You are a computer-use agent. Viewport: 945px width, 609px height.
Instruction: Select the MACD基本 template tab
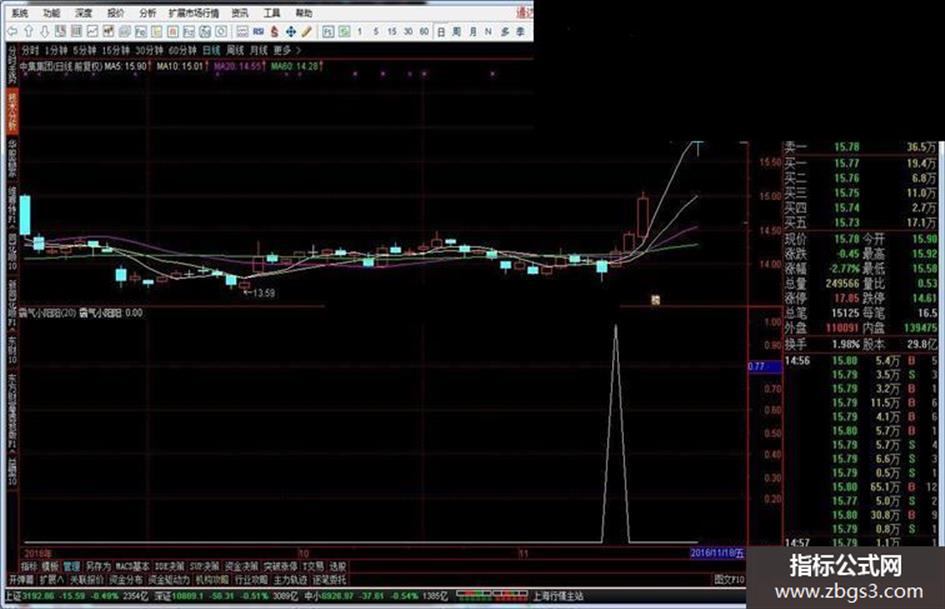click(x=133, y=566)
